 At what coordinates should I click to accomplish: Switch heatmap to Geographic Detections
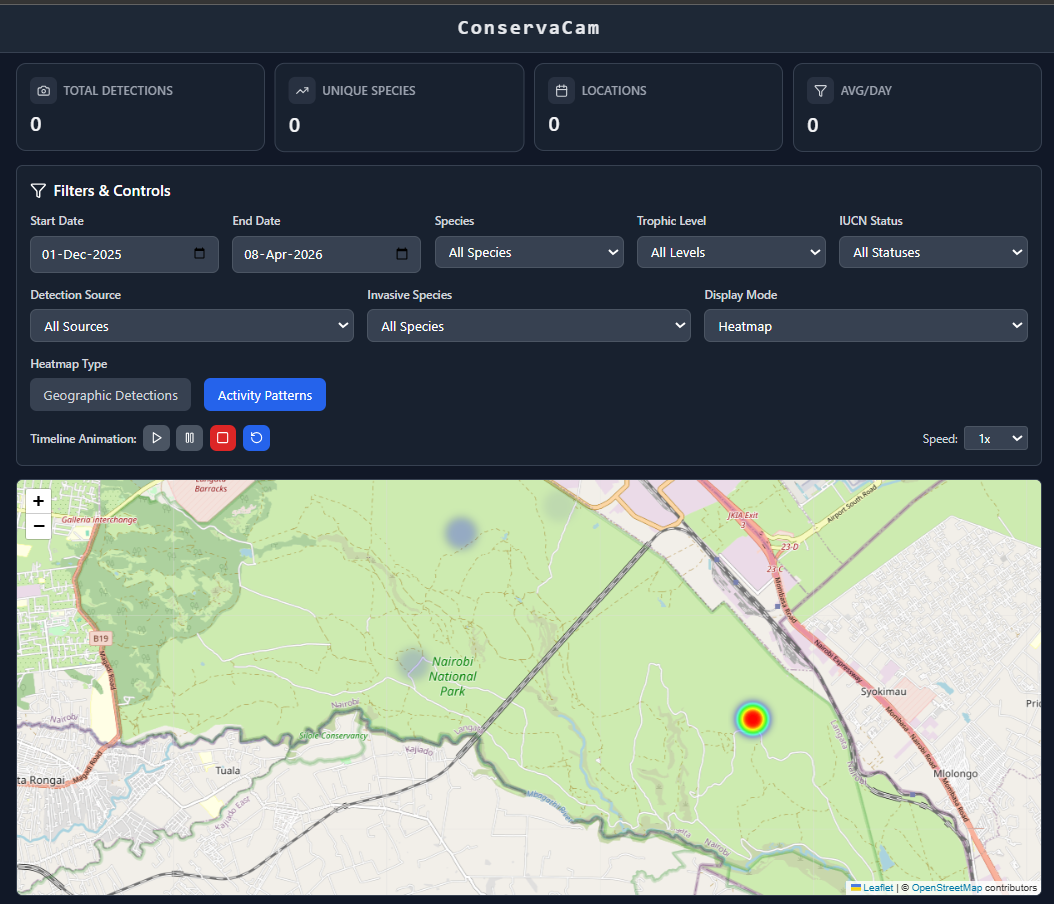pos(110,395)
